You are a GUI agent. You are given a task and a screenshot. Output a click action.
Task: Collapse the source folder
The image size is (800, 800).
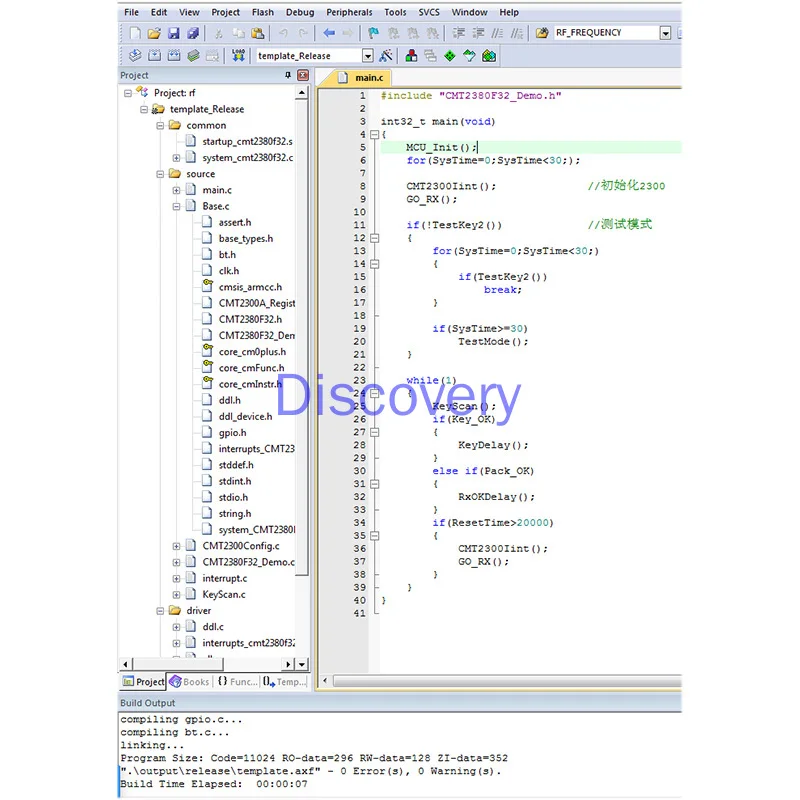pyautogui.click(x=160, y=174)
